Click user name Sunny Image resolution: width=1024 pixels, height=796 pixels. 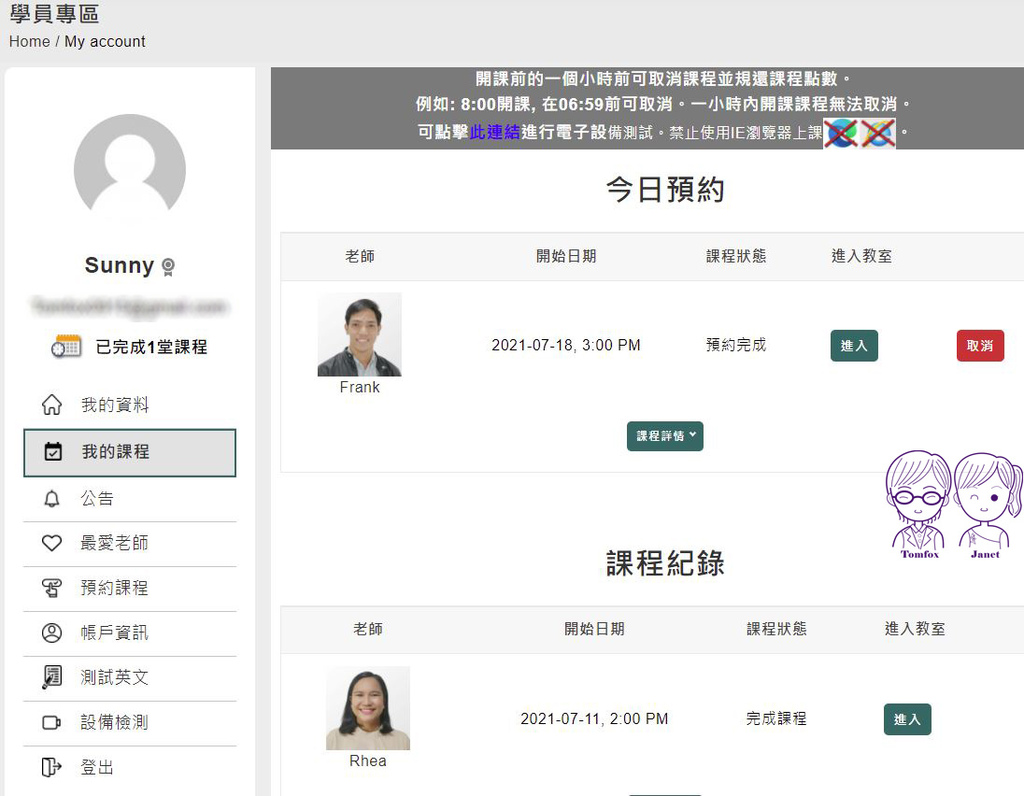point(119,266)
